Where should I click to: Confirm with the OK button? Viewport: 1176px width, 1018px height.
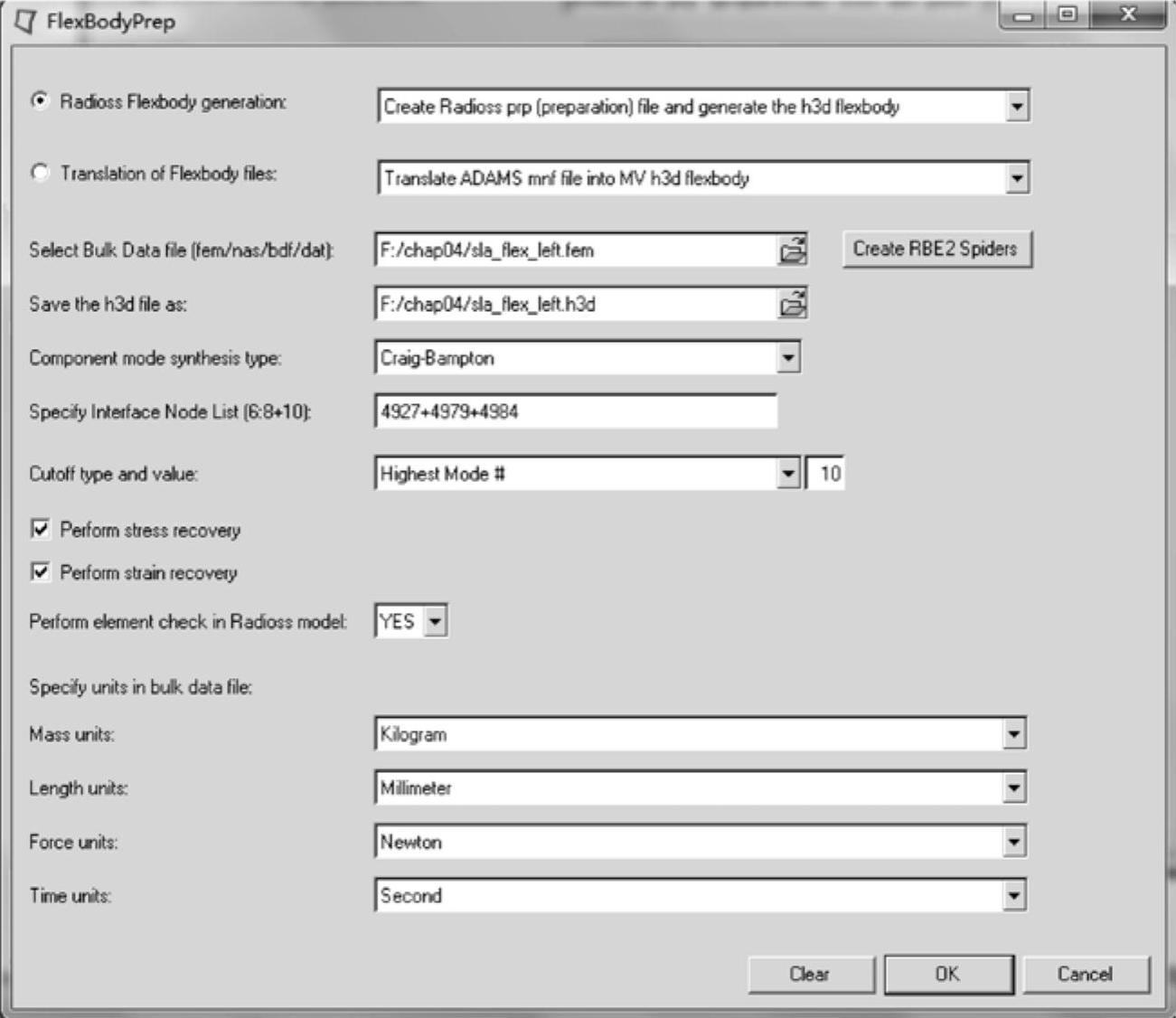click(948, 974)
